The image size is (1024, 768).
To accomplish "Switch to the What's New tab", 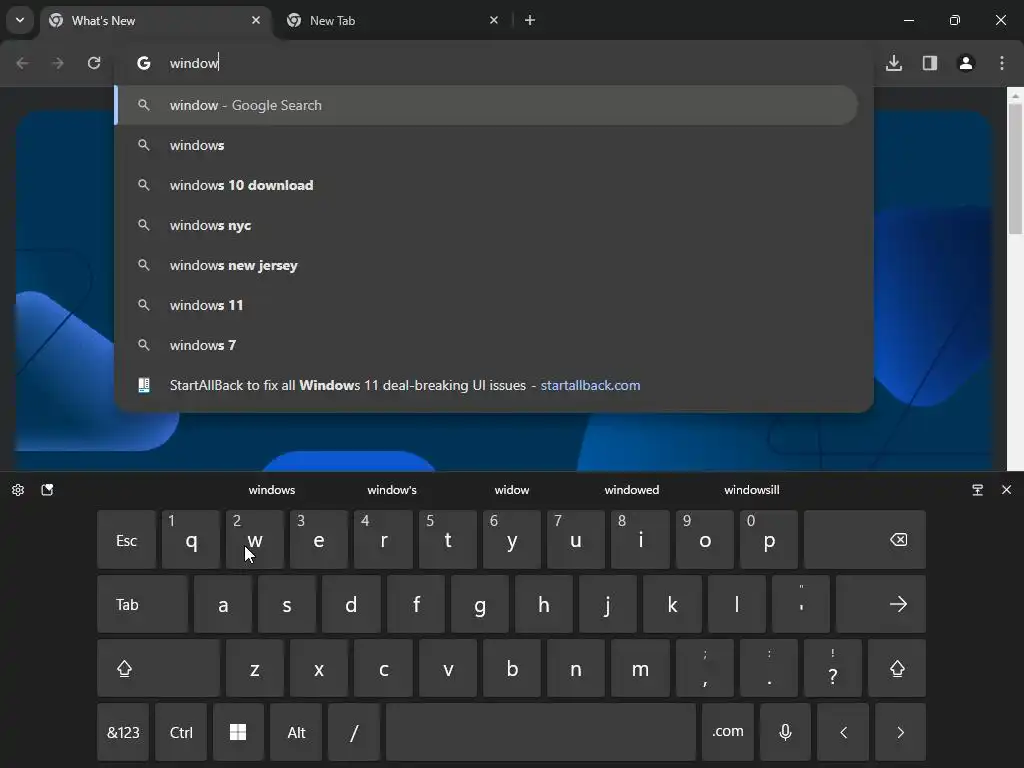I will pyautogui.click(x=155, y=20).
